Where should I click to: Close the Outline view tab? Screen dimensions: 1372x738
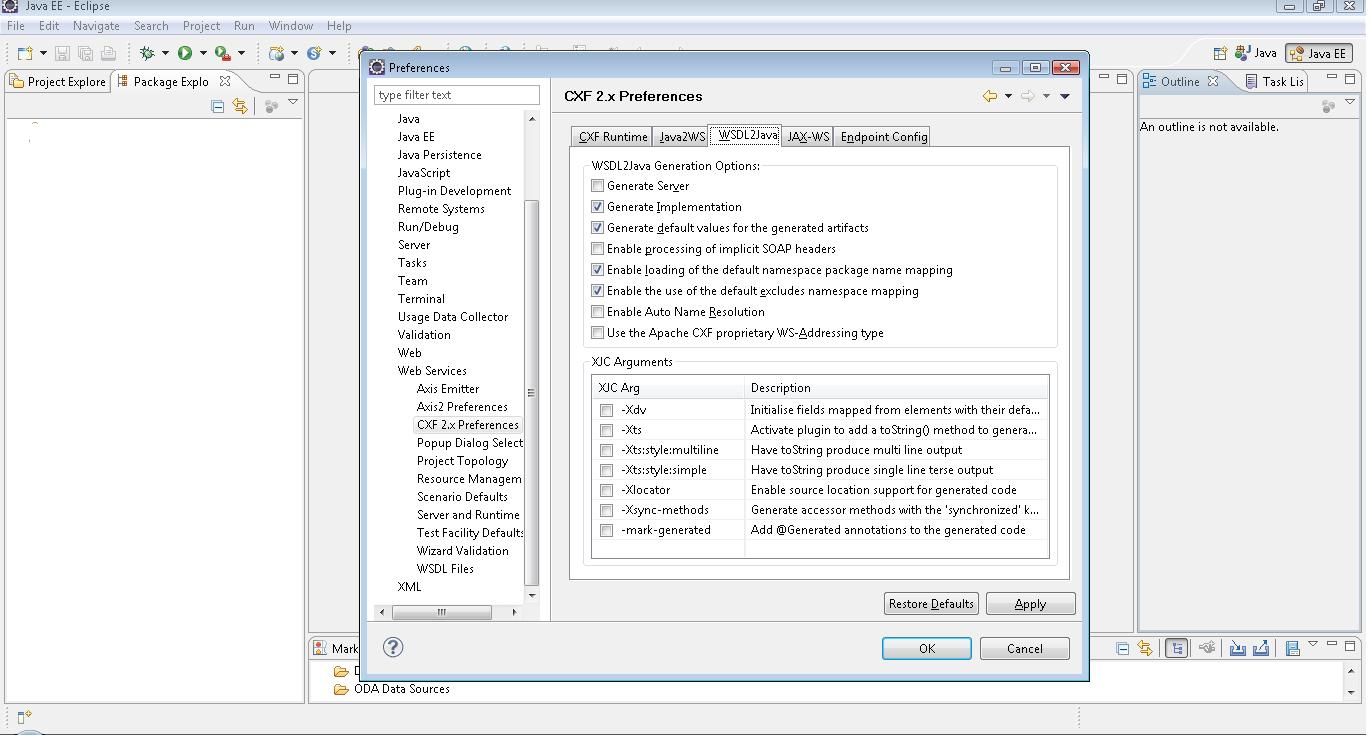tap(1213, 81)
